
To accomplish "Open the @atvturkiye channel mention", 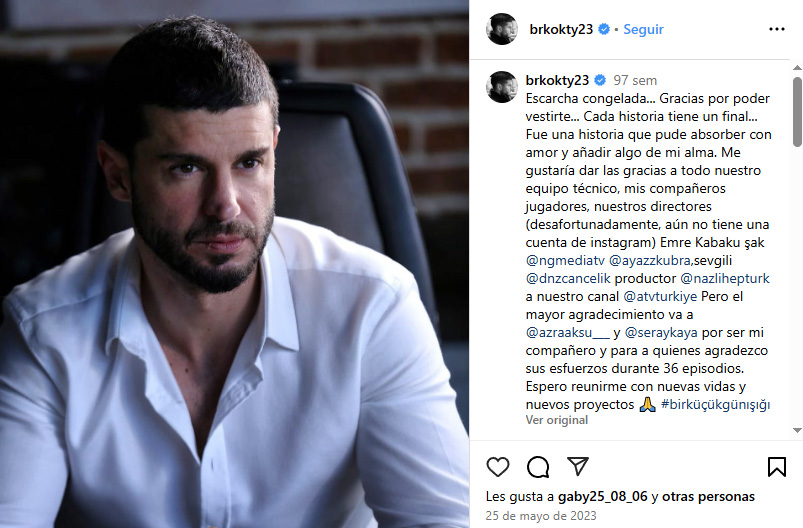I will click(660, 297).
